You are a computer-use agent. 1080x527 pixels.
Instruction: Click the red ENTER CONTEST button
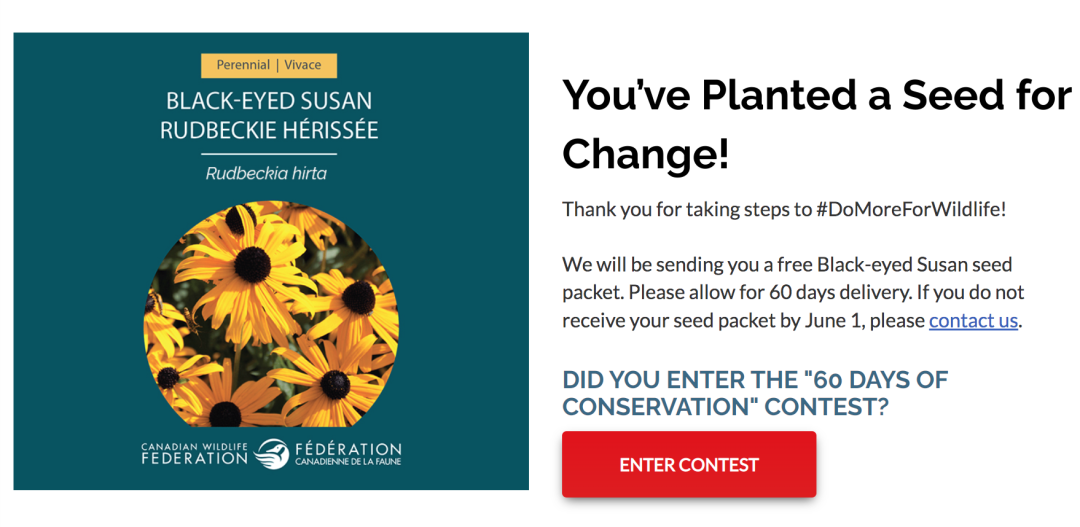pyautogui.click(x=689, y=464)
